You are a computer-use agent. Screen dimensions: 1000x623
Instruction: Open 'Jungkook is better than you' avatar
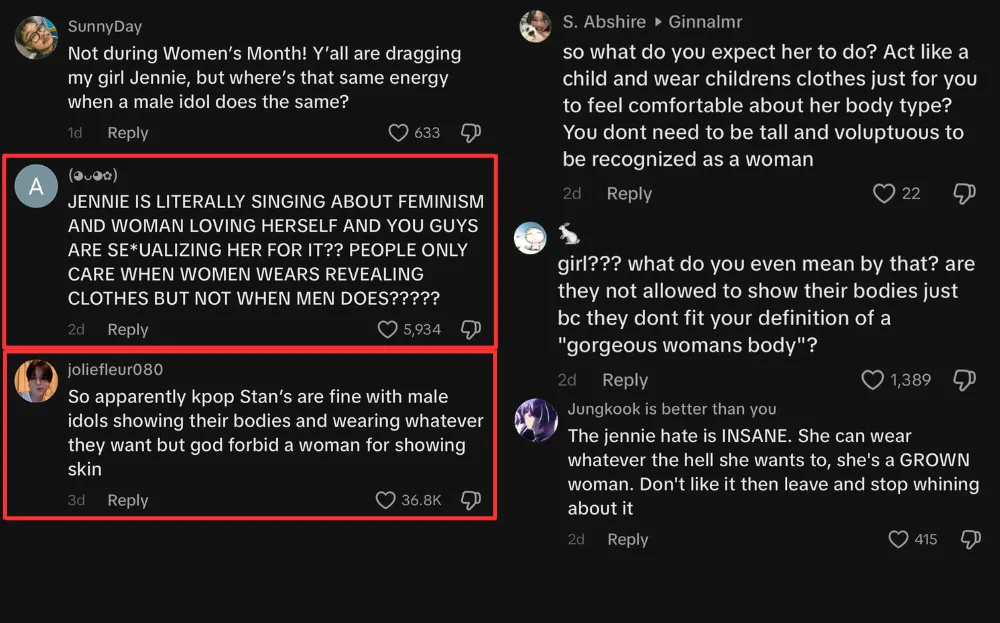coord(536,420)
